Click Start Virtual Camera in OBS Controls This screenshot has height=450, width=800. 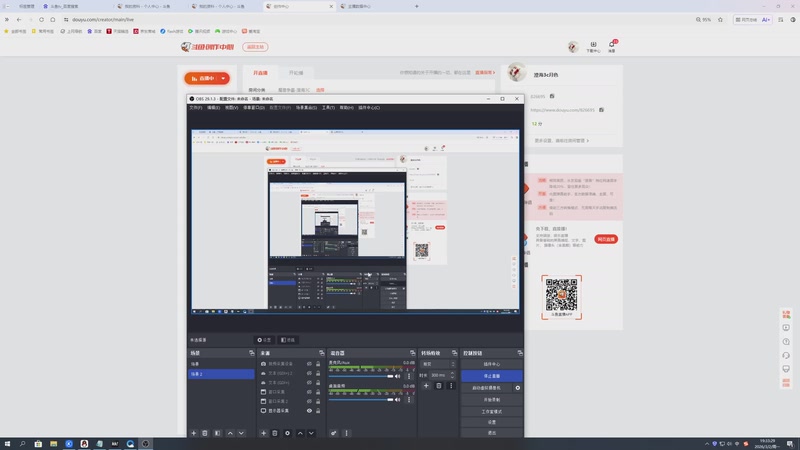(x=486, y=388)
